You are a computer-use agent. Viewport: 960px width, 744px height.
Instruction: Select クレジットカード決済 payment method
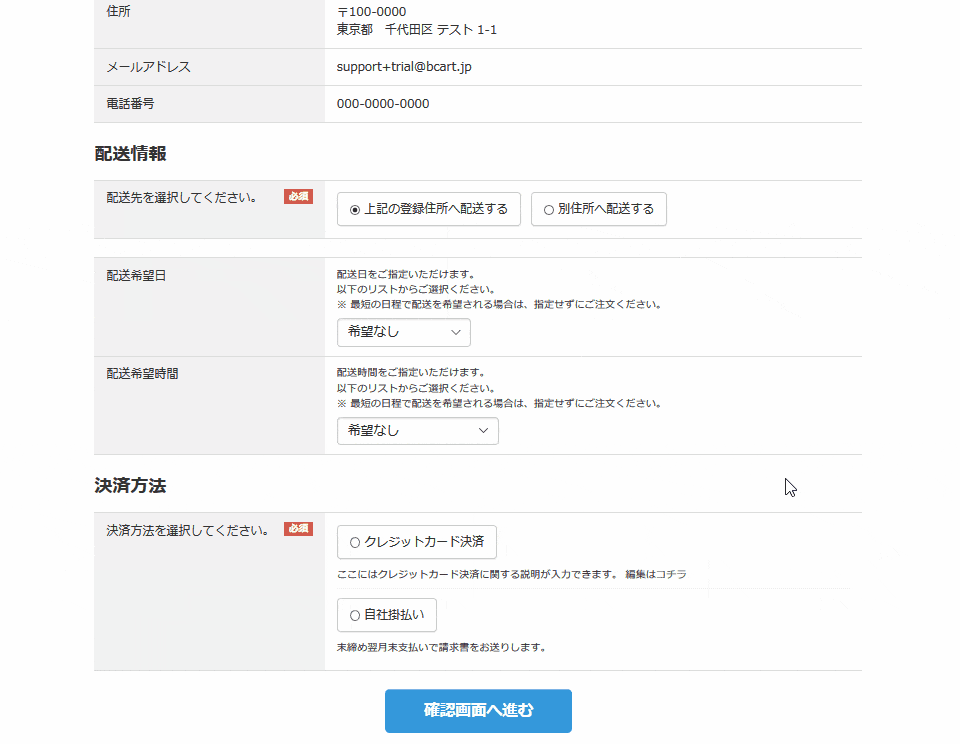pyautogui.click(x=416, y=542)
